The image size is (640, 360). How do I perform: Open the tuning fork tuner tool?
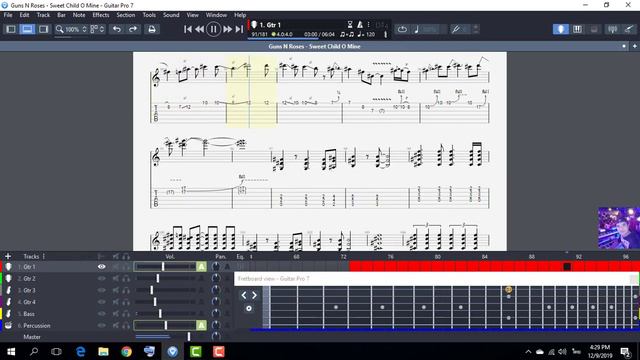pyautogui.click(x=456, y=29)
